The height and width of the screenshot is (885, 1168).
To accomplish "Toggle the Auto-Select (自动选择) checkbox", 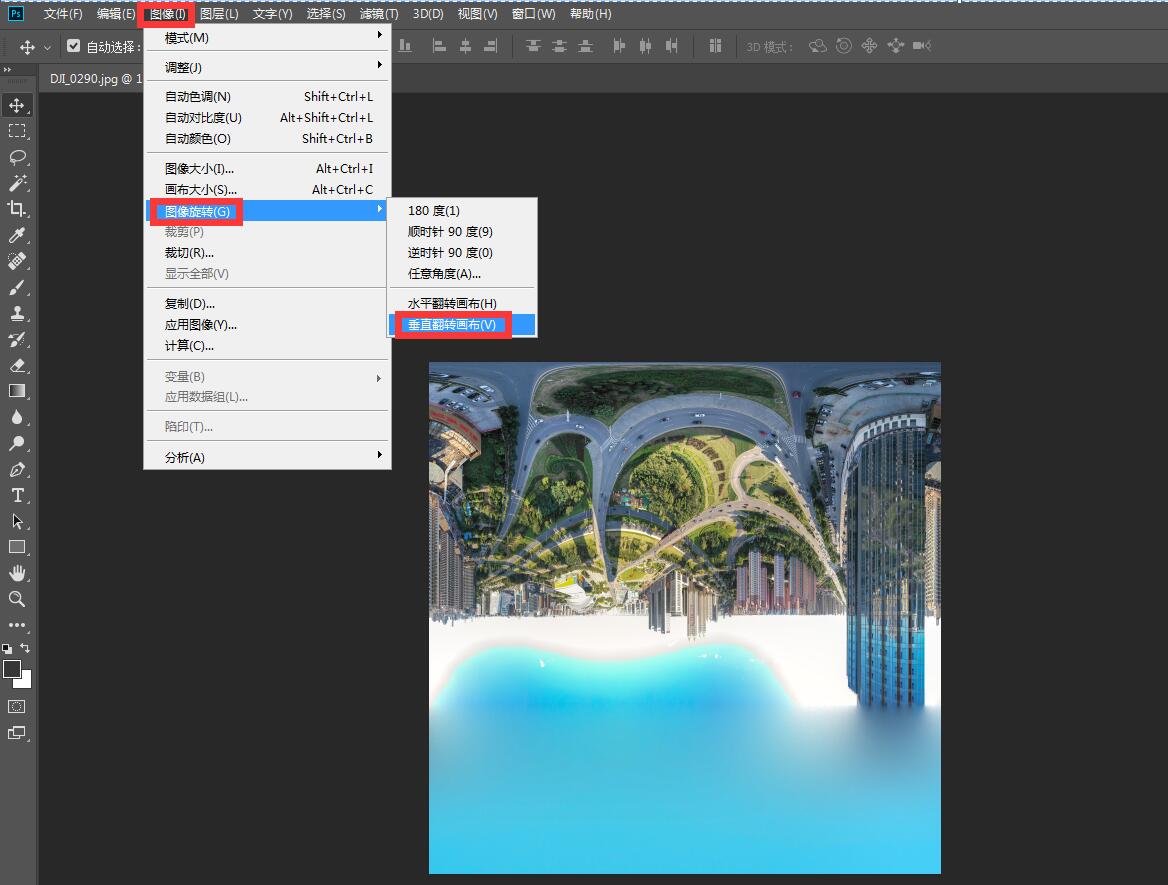I will coord(74,46).
